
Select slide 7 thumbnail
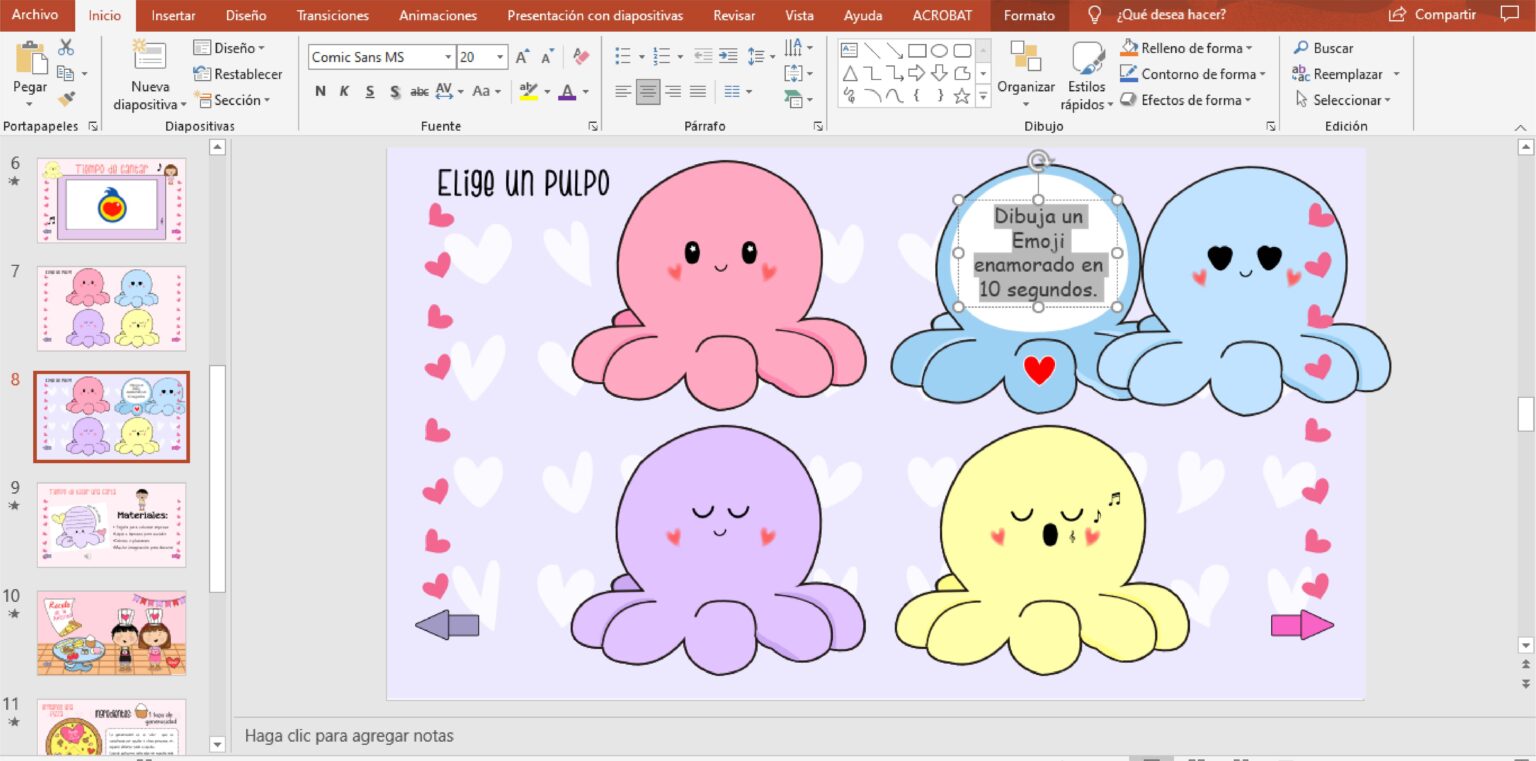click(x=112, y=308)
